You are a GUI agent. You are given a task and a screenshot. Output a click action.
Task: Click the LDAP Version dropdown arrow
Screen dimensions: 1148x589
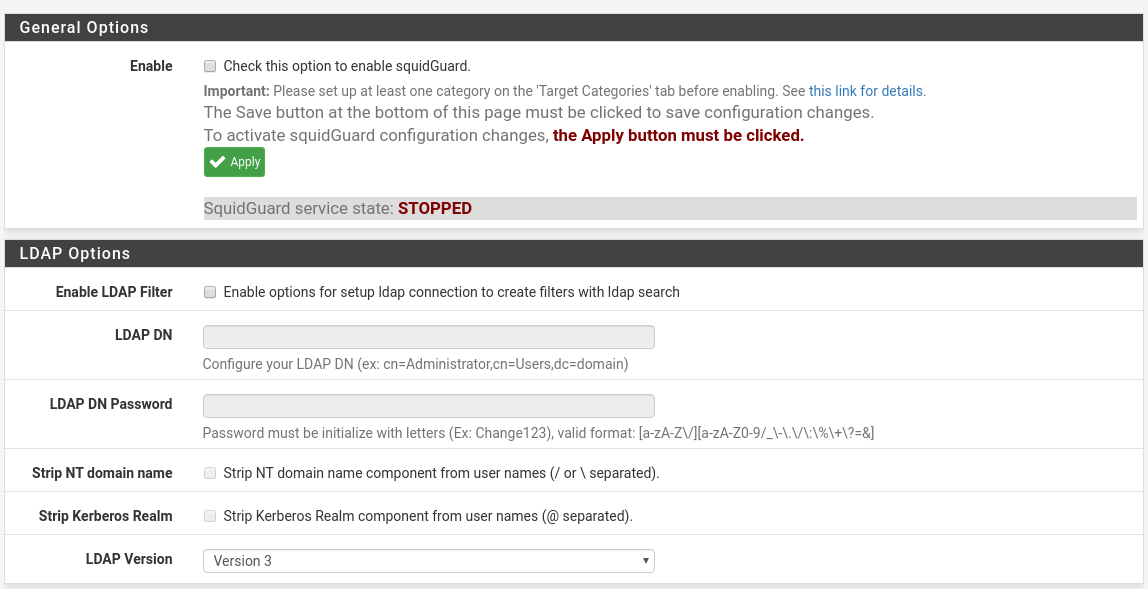point(645,561)
